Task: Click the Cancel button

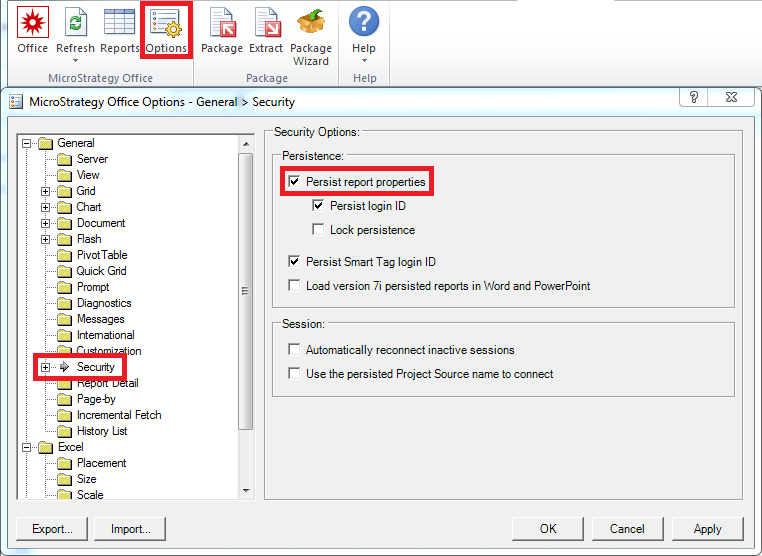Action: [627, 529]
